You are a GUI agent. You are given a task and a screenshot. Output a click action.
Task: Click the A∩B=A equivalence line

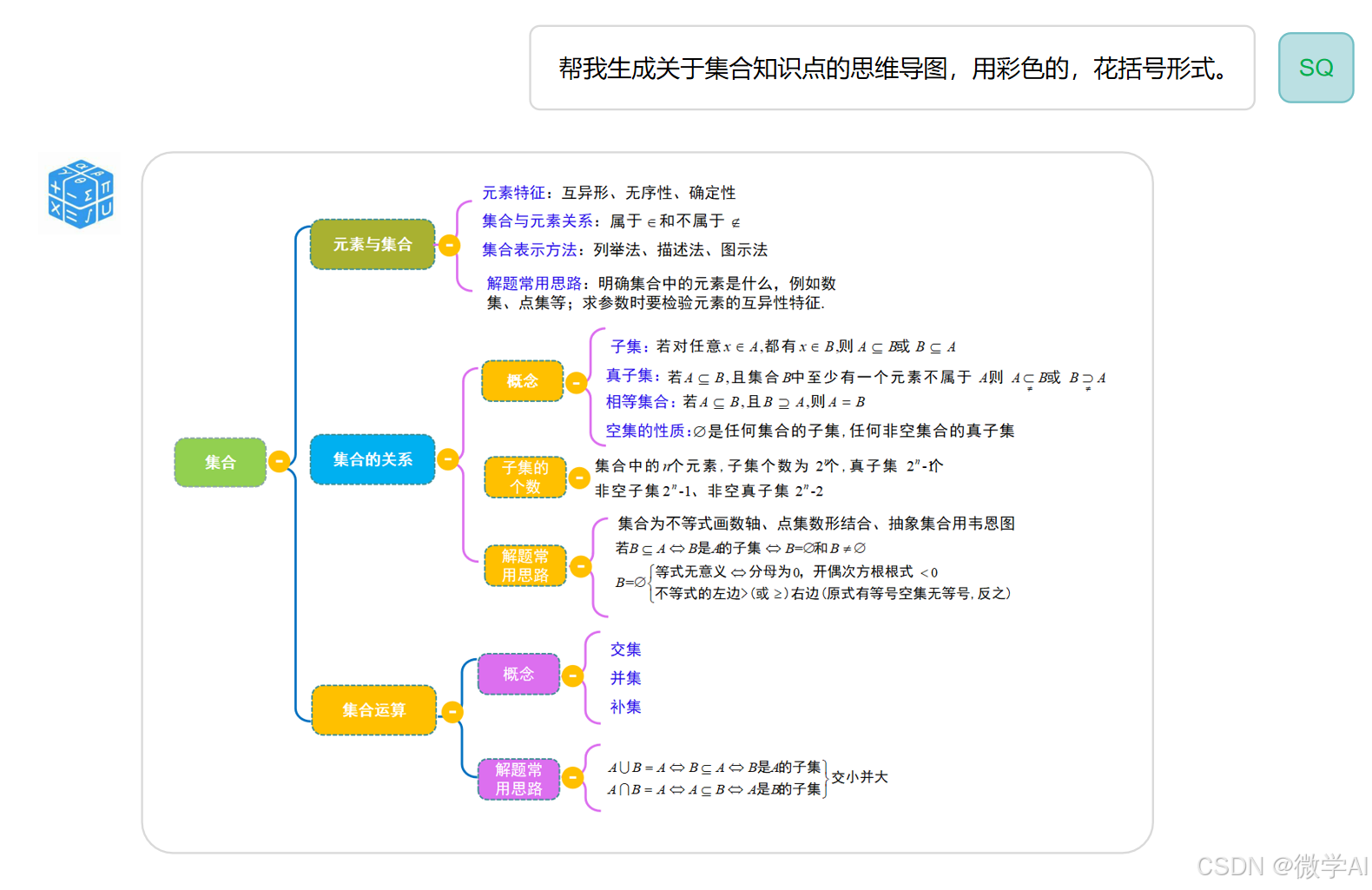click(x=714, y=789)
